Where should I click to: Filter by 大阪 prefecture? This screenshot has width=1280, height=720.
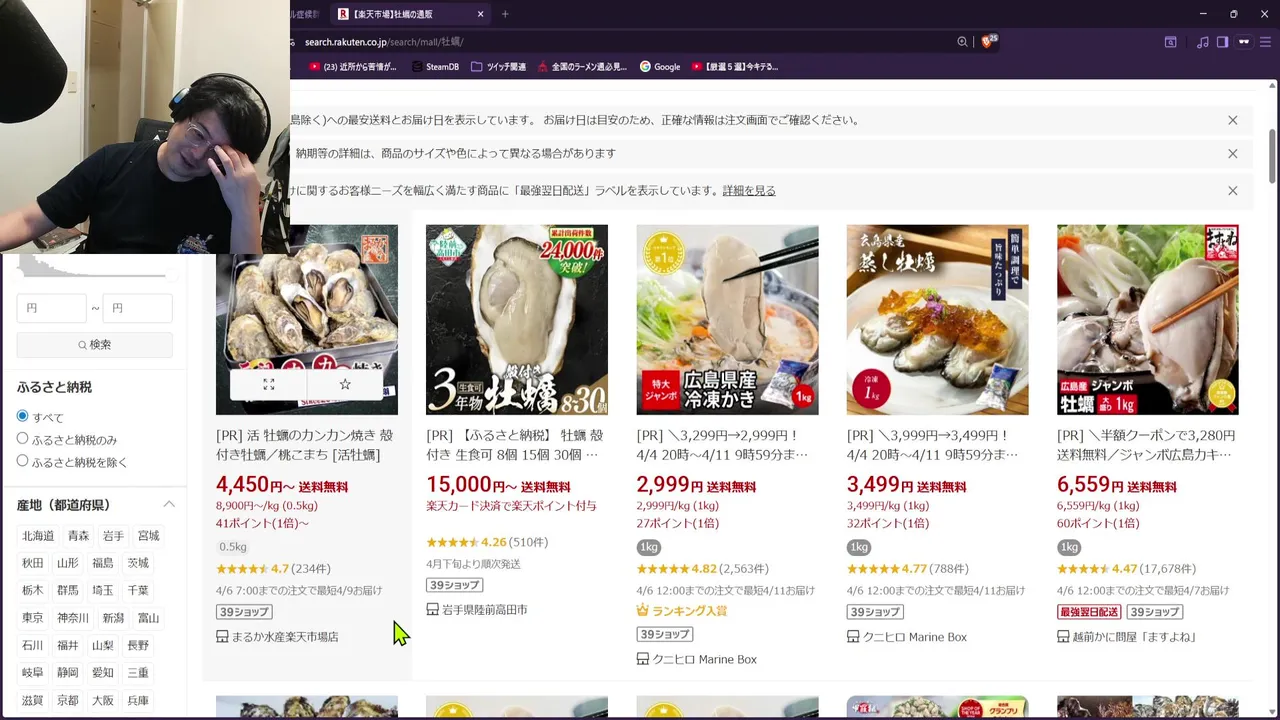(103, 701)
